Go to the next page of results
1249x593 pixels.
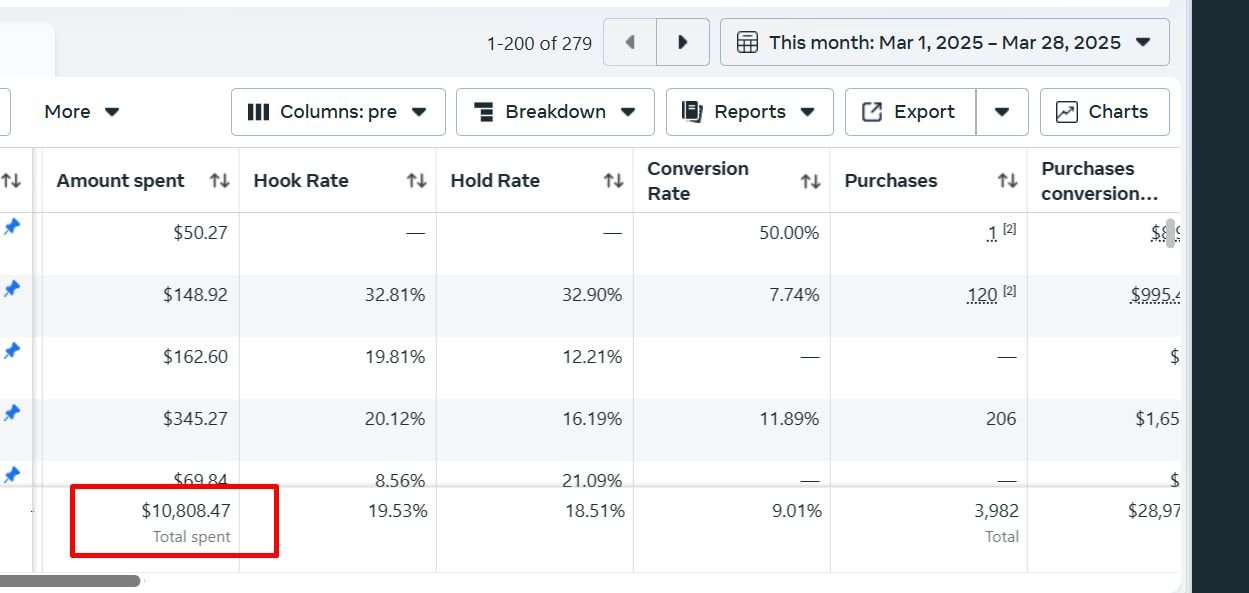(x=683, y=42)
